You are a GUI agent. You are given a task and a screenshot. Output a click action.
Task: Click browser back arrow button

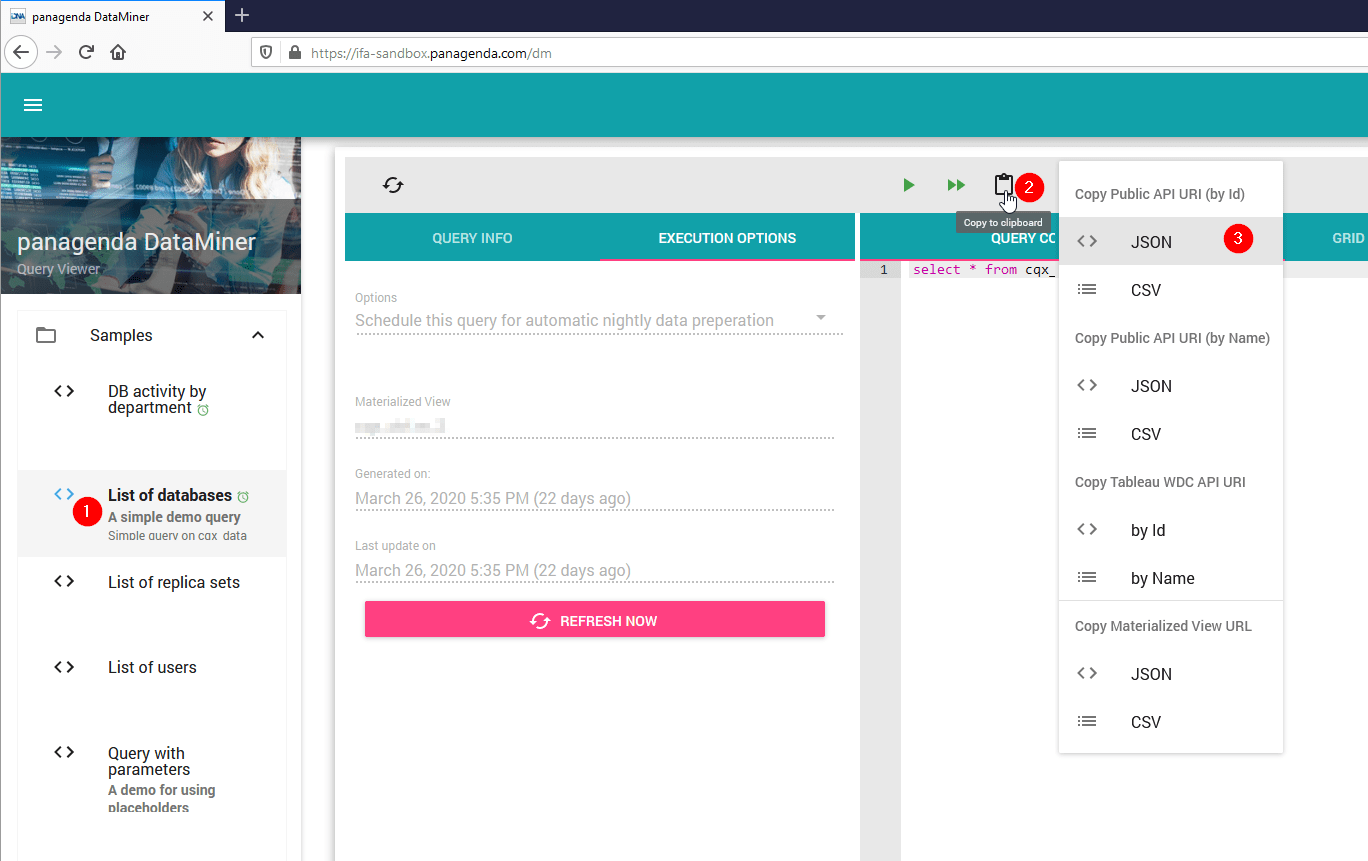tap(22, 53)
